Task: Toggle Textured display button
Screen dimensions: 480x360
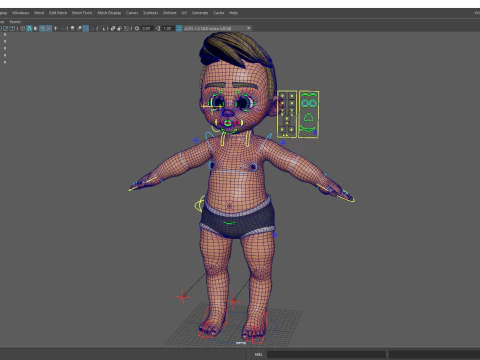Action: 49,28
